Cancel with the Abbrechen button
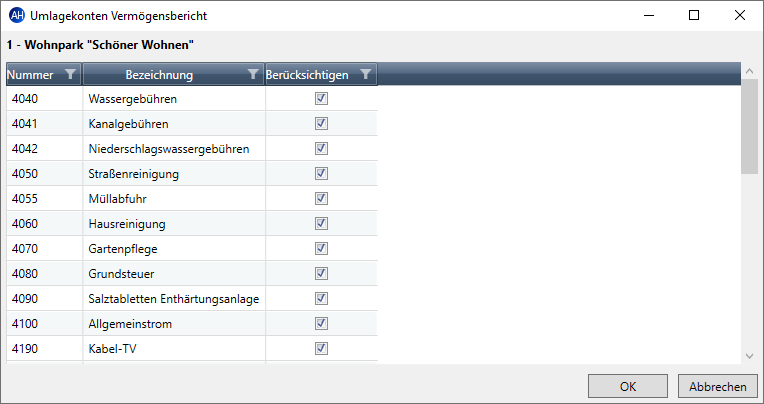 point(718,386)
